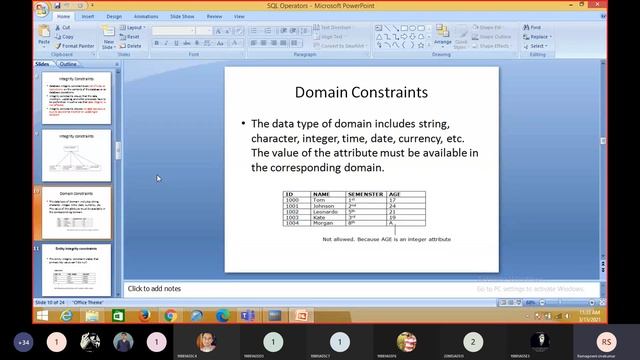Open the Replace dropdown

pyautogui.click(x=538, y=37)
